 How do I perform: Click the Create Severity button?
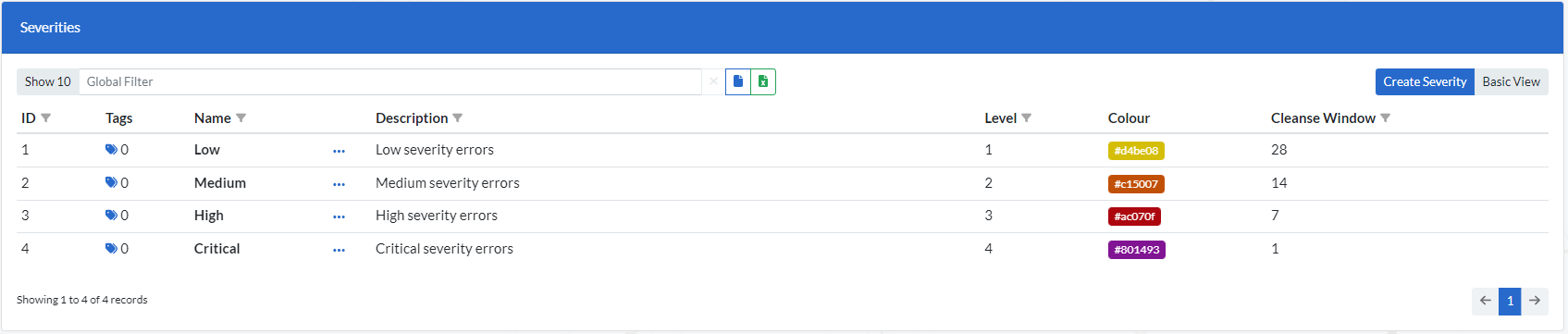pos(1425,81)
